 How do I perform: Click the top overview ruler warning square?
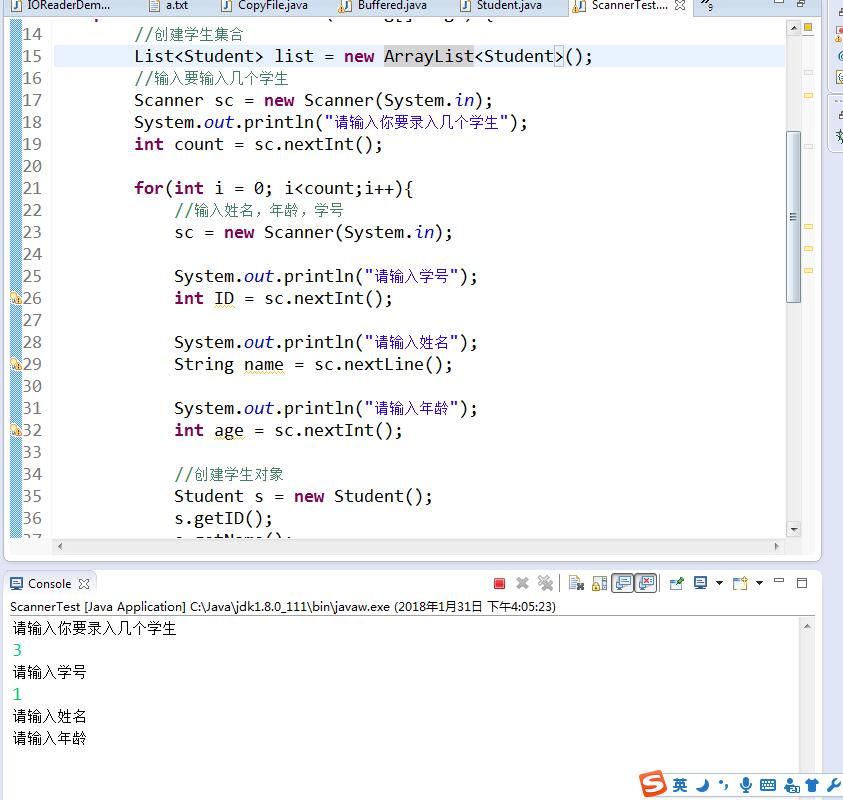[x=808, y=27]
